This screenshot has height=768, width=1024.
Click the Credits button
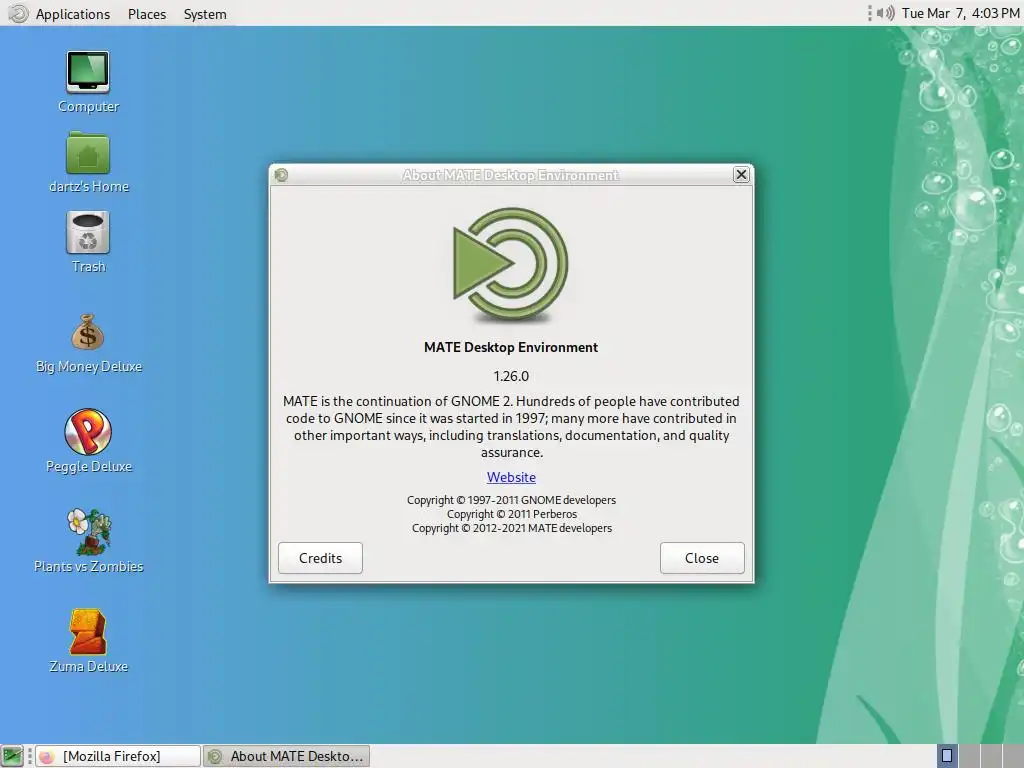(x=320, y=558)
